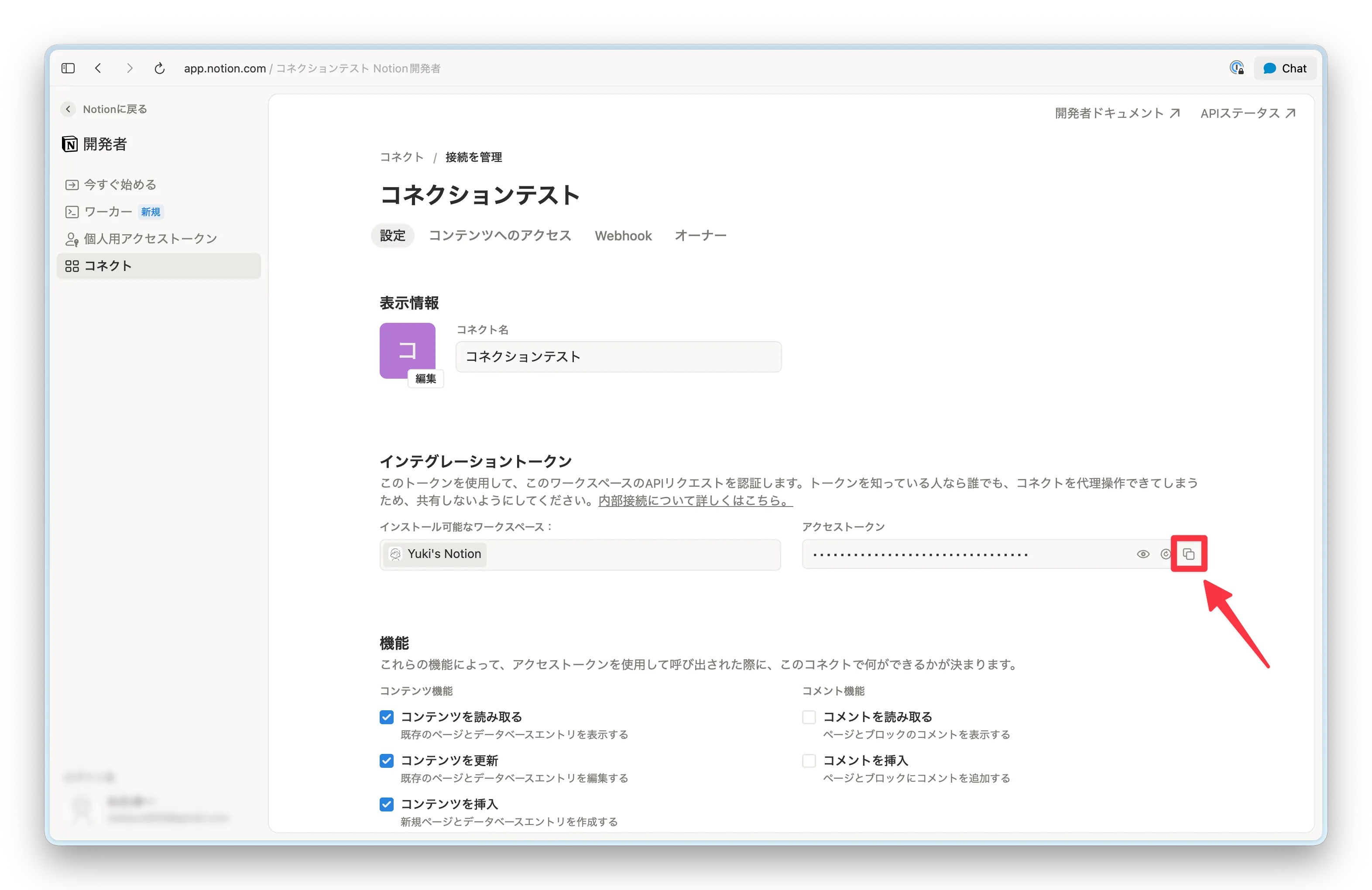The image size is (1372, 890).
Task: Regenerate the access token with the refresh icon
Action: 1165,554
